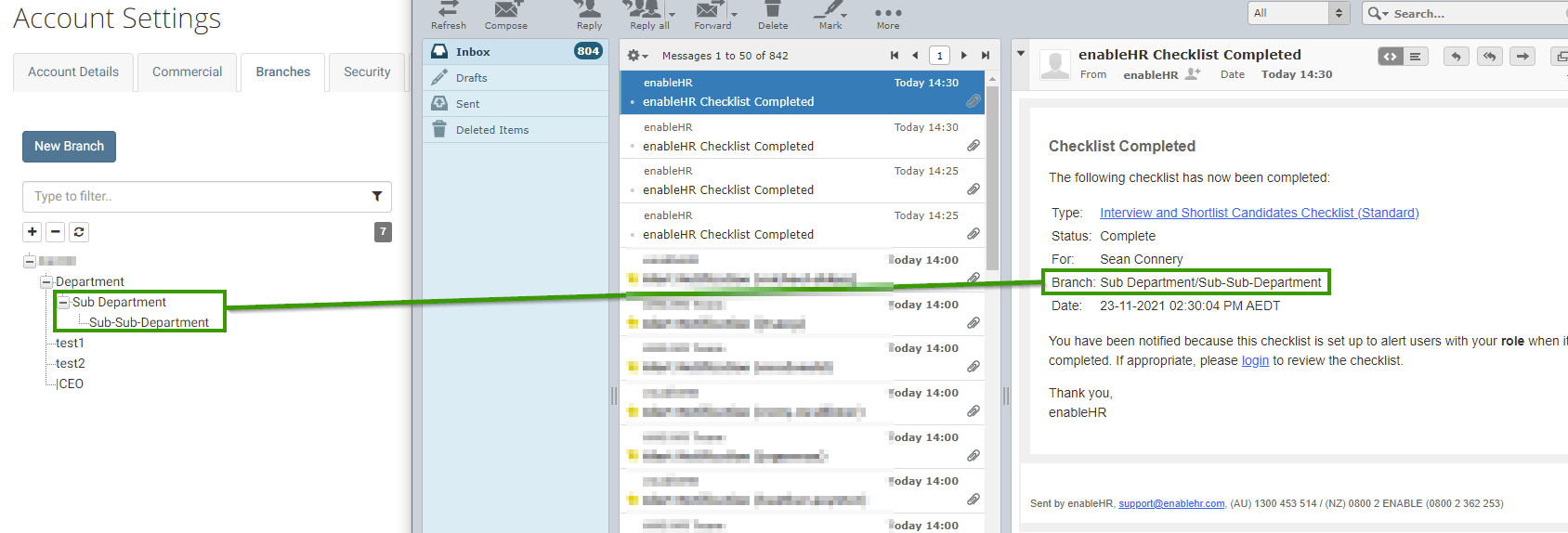Screen dimensions: 1568x533
Task: Open the second Today 14:30 message
Action: pos(803,137)
